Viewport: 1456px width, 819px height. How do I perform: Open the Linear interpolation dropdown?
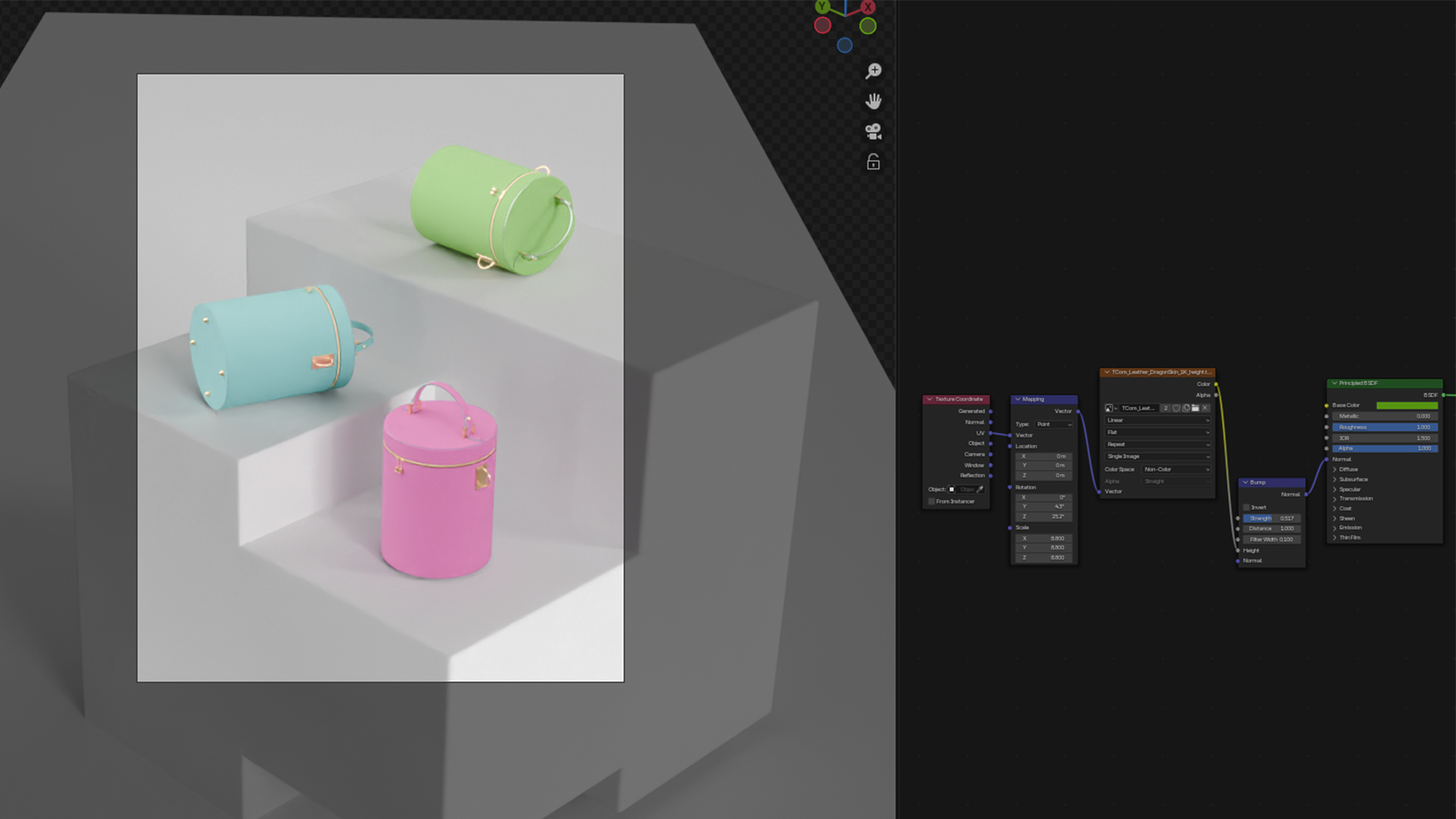(x=1157, y=420)
